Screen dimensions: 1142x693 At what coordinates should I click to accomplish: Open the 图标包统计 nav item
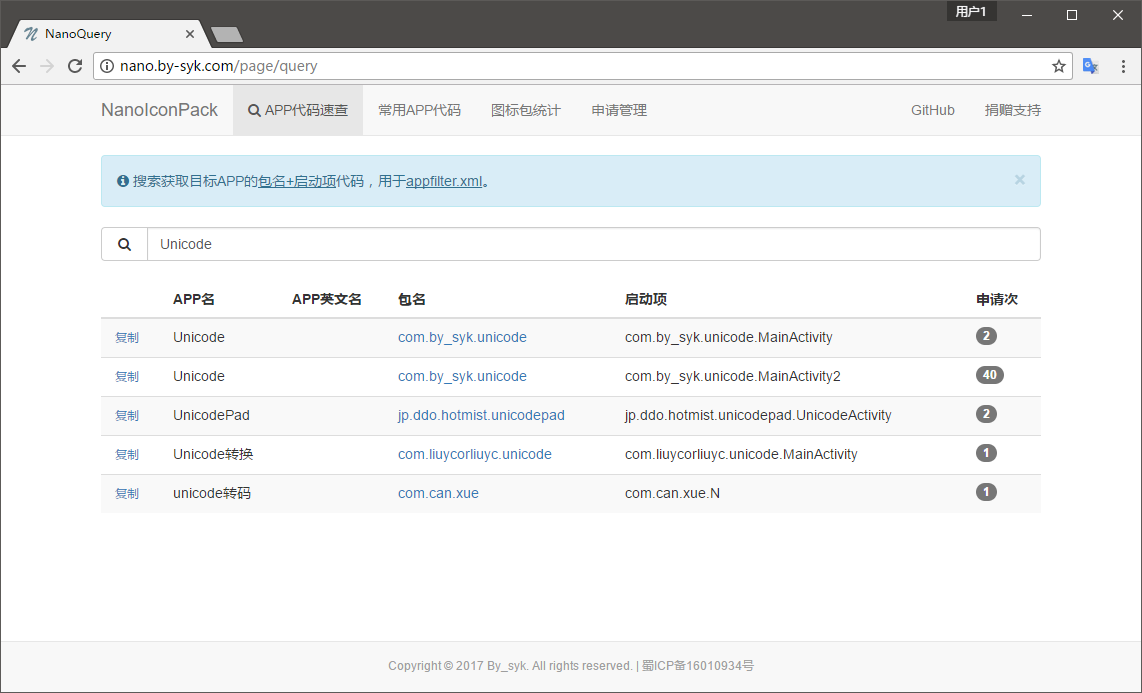(x=526, y=110)
